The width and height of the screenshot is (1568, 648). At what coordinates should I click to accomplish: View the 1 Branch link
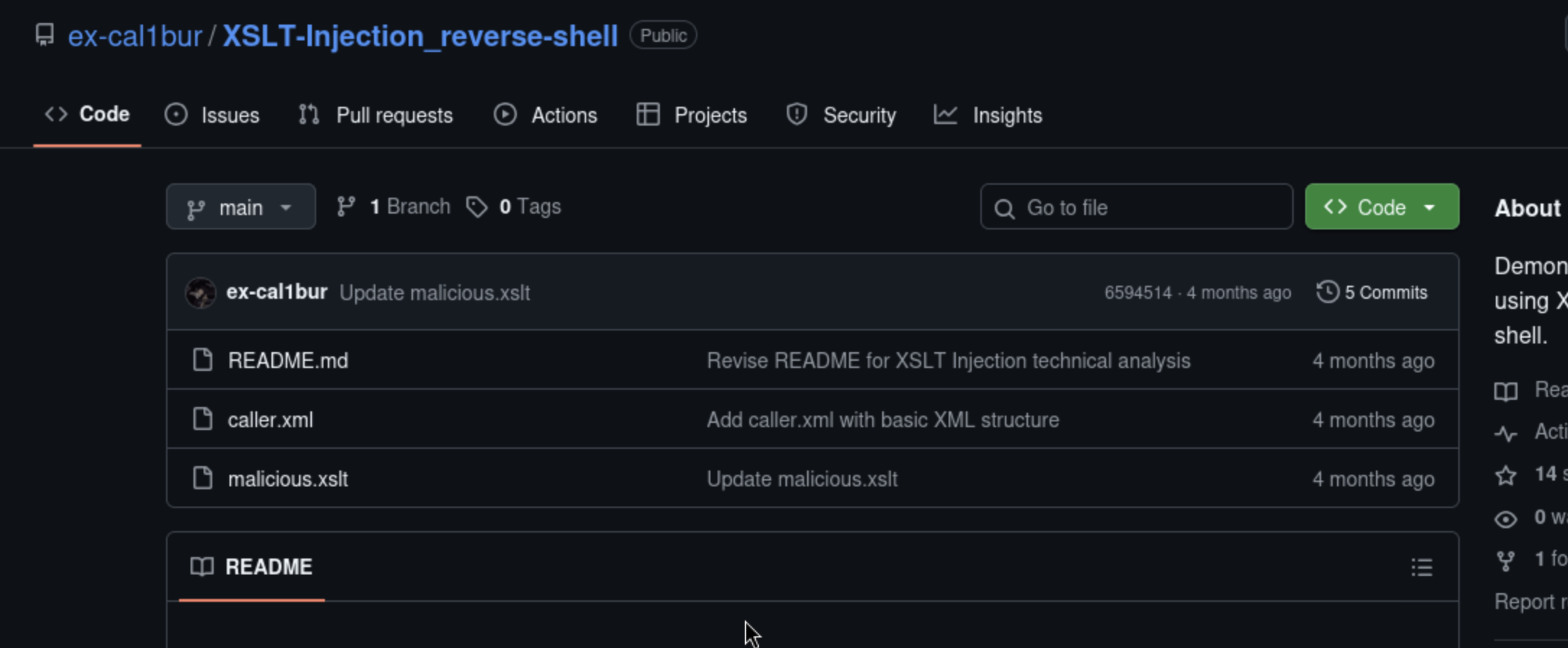point(393,207)
